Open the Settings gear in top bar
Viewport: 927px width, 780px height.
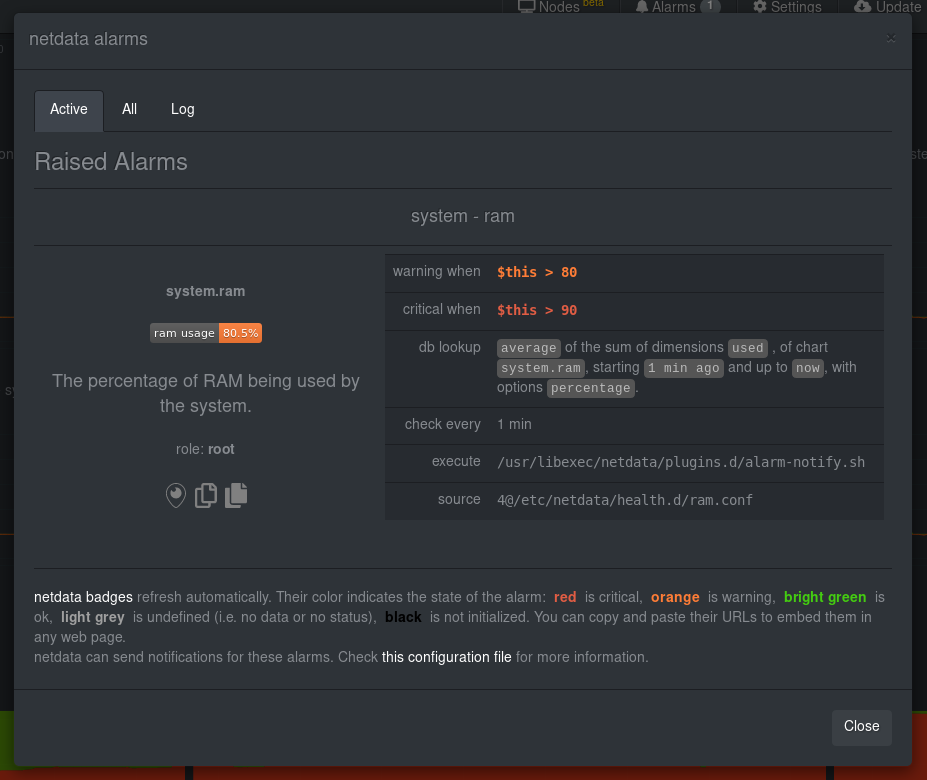point(760,7)
